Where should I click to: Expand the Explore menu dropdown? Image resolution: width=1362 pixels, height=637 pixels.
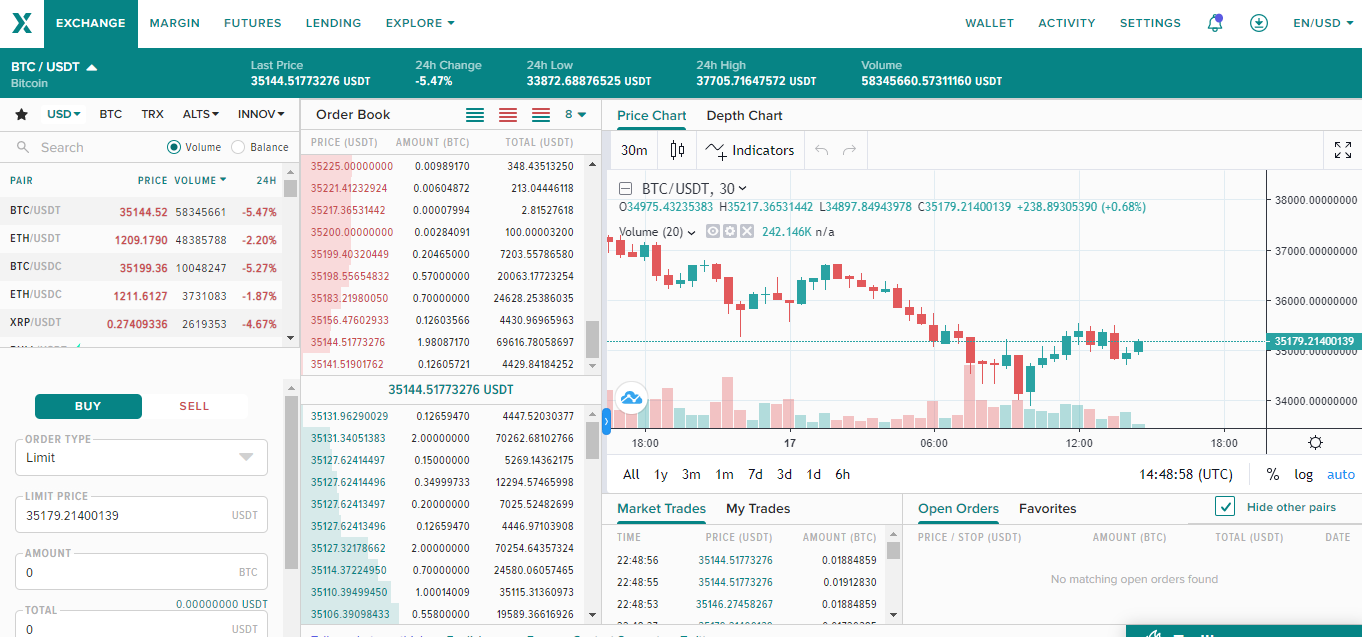pyautogui.click(x=420, y=23)
